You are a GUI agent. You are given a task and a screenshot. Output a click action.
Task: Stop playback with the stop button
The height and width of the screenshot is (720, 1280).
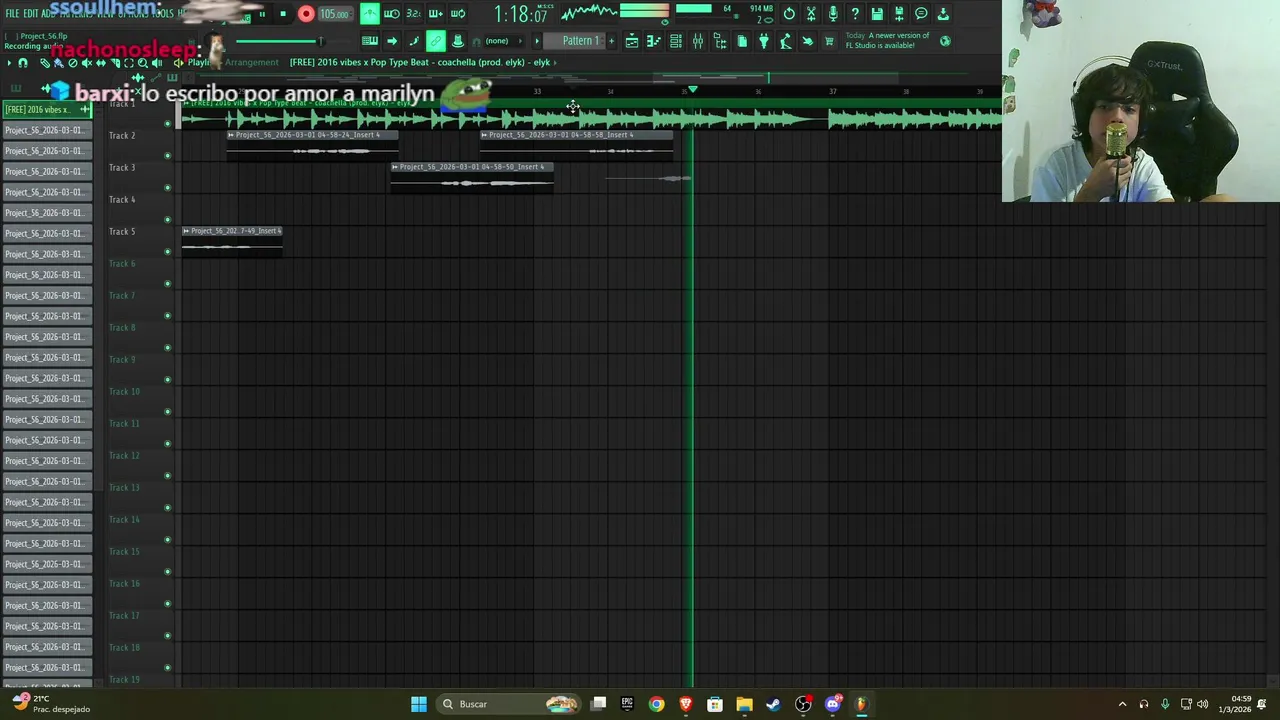pyautogui.click(x=283, y=14)
